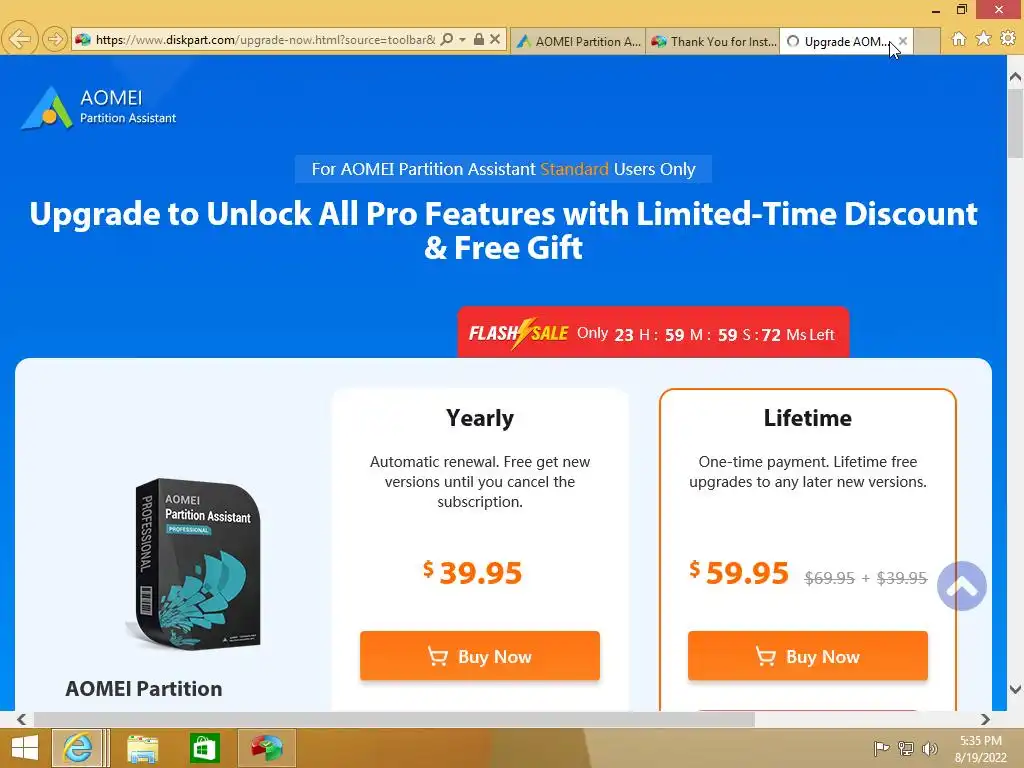The image size is (1024, 768).
Task: Click the browser Forward arrow button
Action: click(55, 39)
